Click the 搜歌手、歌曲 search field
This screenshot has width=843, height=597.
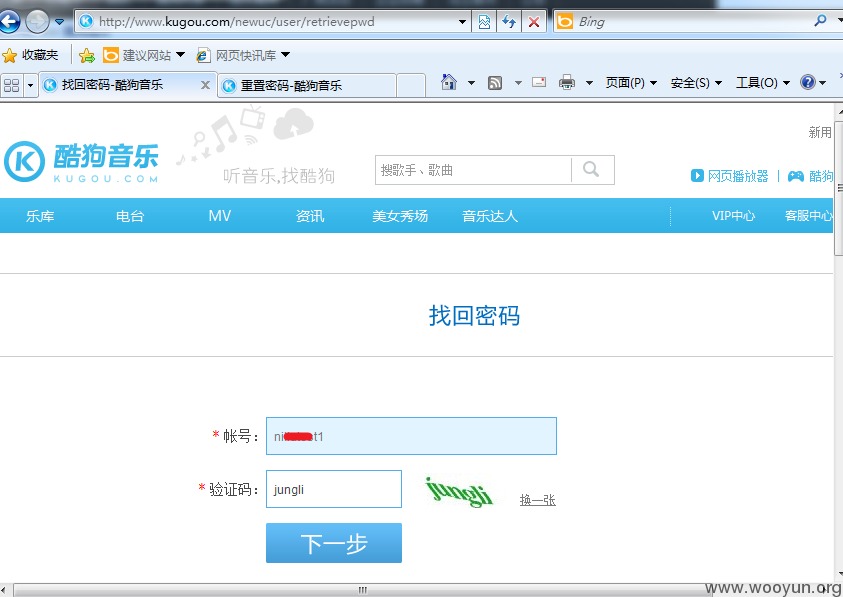(x=473, y=170)
